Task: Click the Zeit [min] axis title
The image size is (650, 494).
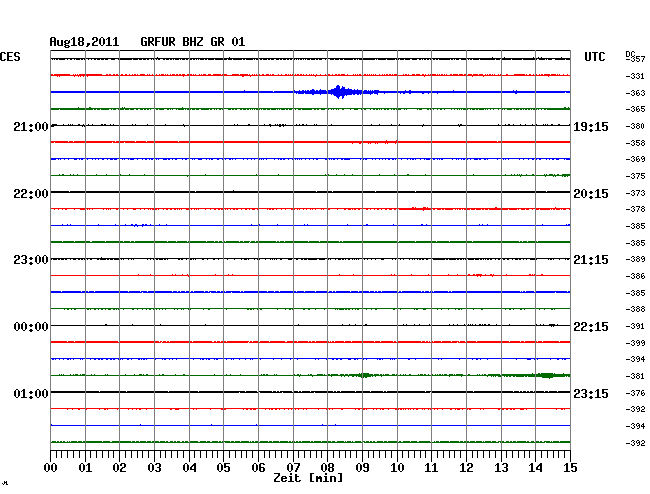Action: pyautogui.click(x=308, y=478)
